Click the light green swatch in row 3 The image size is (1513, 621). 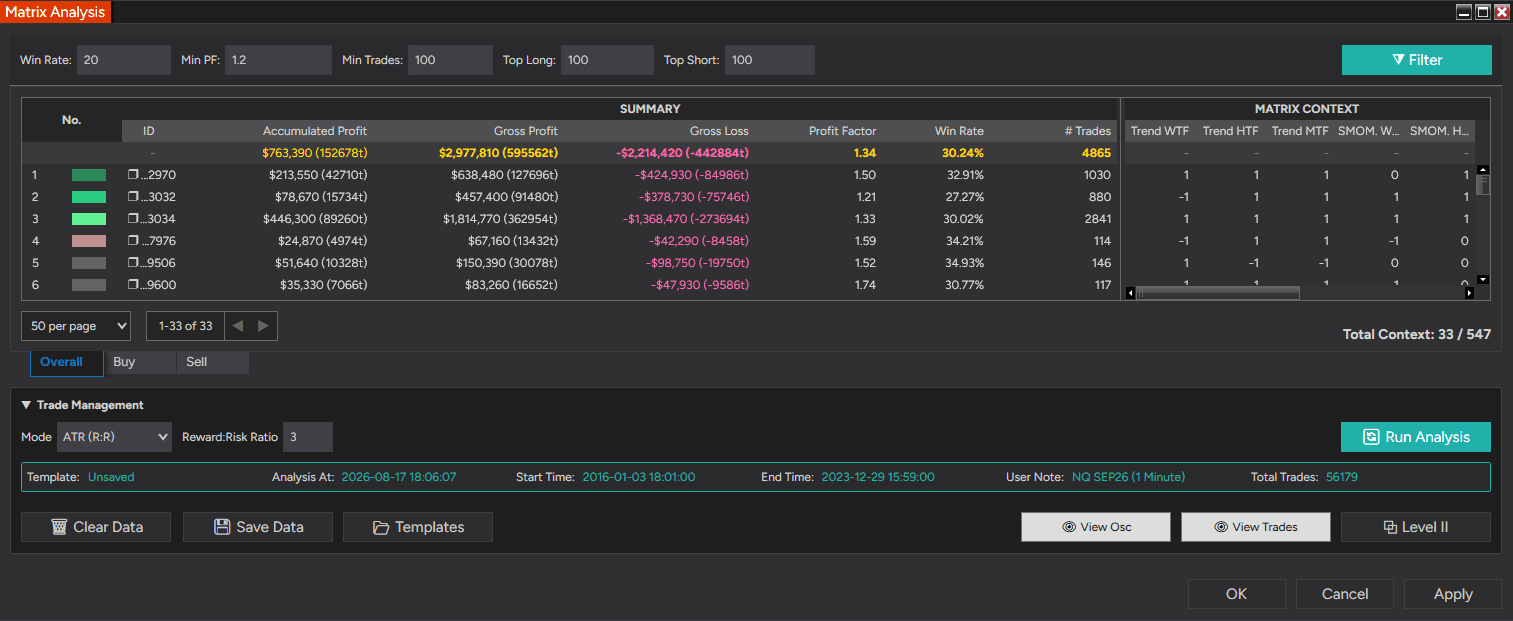(89, 219)
